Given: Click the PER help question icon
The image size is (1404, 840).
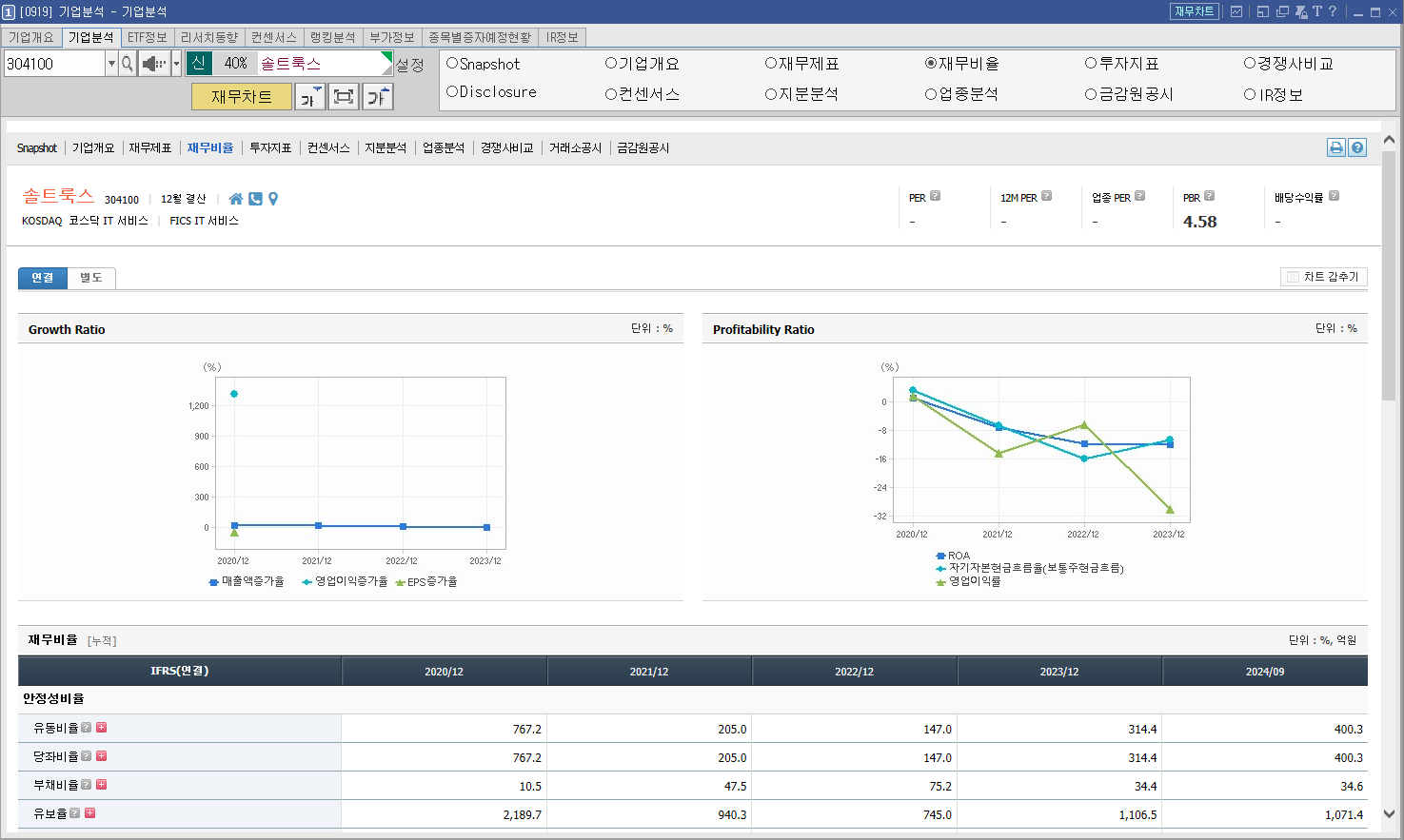Looking at the screenshot, I should [935, 196].
